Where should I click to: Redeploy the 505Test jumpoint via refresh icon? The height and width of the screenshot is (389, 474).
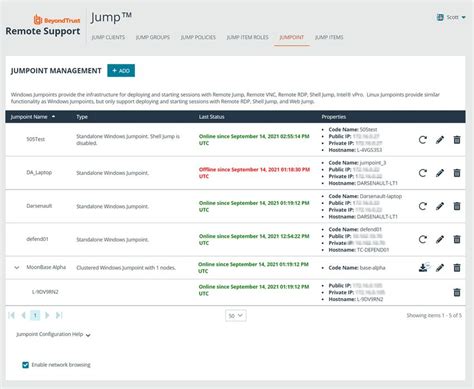423,140
